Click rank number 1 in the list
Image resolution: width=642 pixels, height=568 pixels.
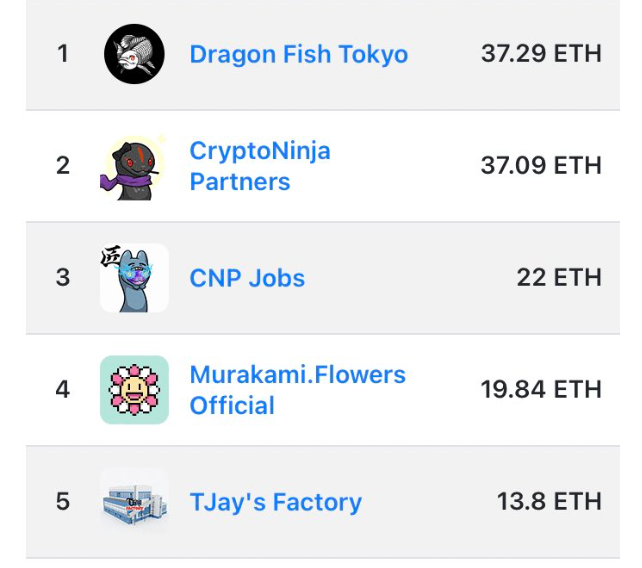tap(63, 54)
